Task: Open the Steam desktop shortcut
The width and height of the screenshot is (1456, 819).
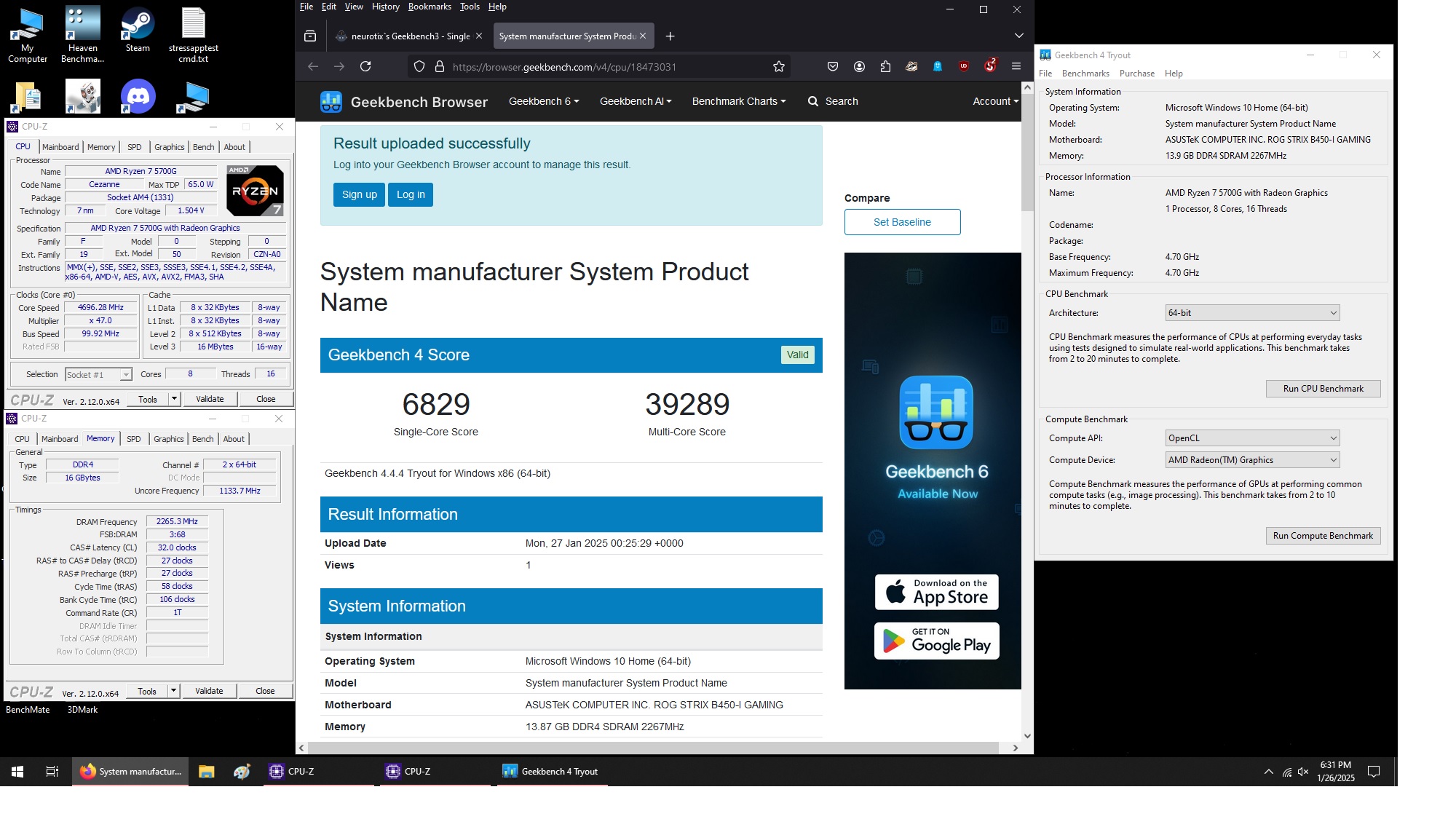Action: [x=138, y=30]
